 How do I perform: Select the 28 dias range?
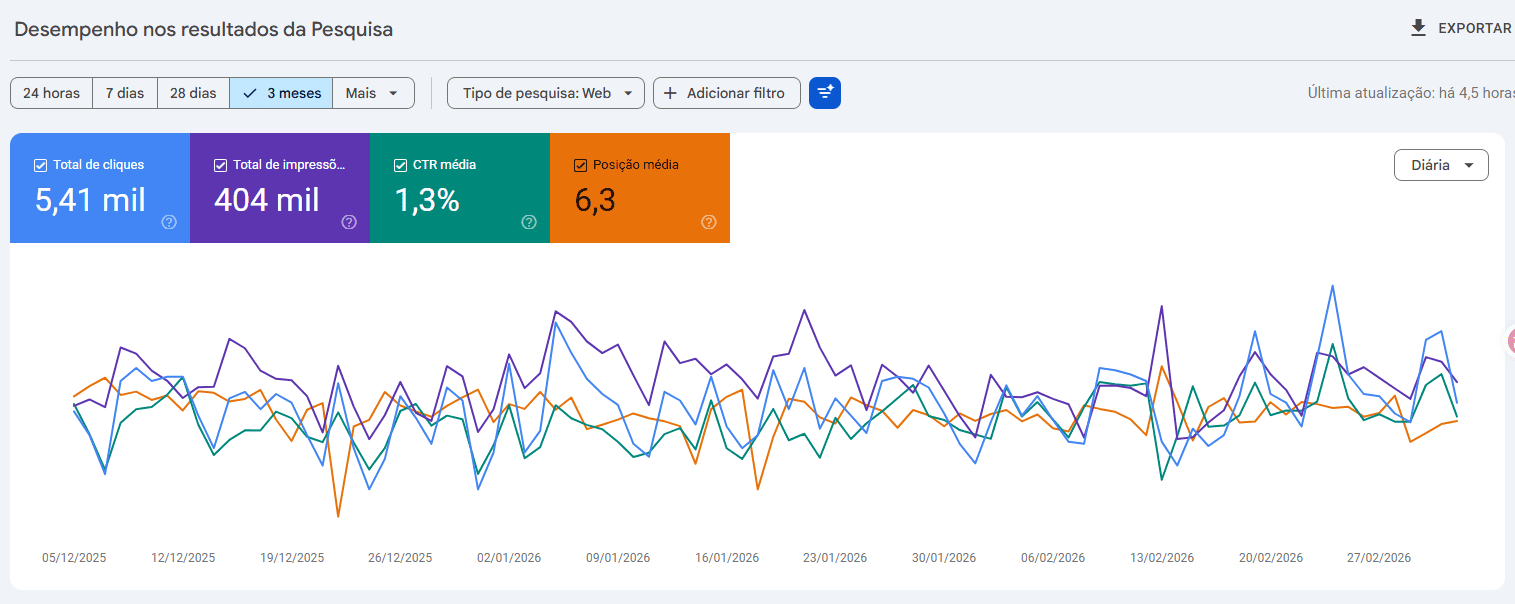click(193, 93)
